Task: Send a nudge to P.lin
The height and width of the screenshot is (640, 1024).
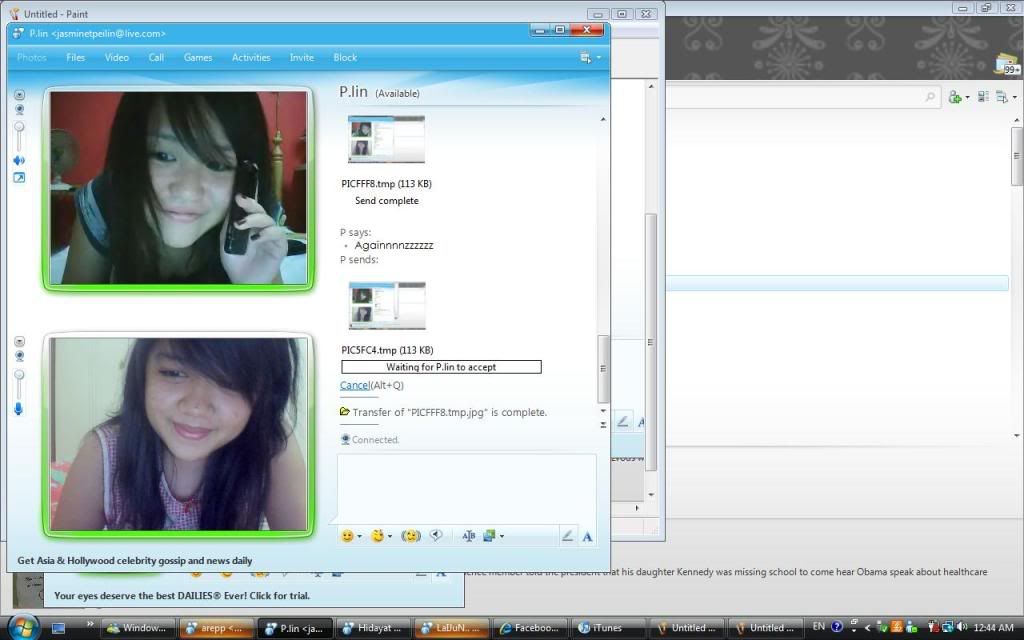Action: click(410, 536)
